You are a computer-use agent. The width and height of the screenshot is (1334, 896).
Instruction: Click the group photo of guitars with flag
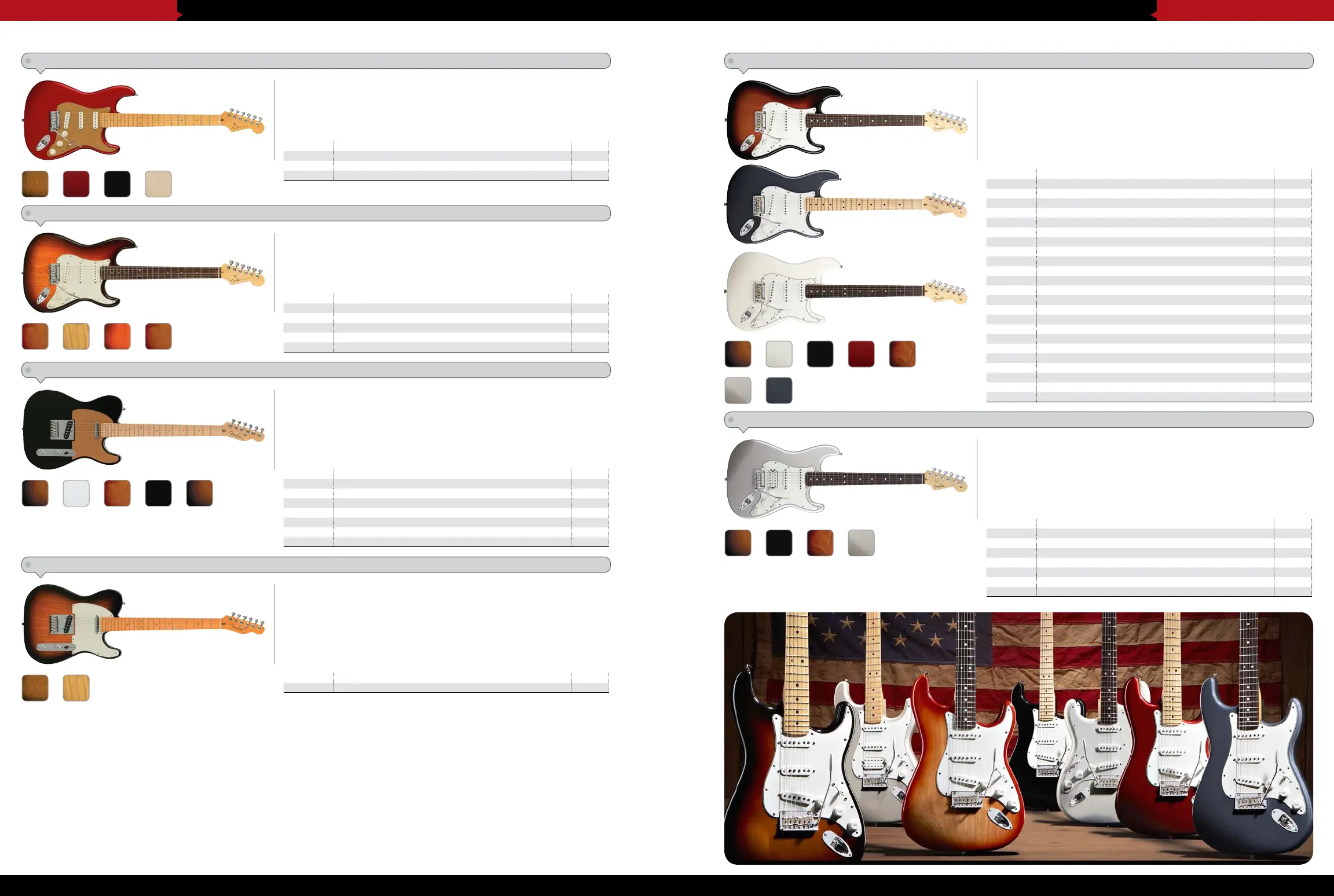[x=1018, y=738]
